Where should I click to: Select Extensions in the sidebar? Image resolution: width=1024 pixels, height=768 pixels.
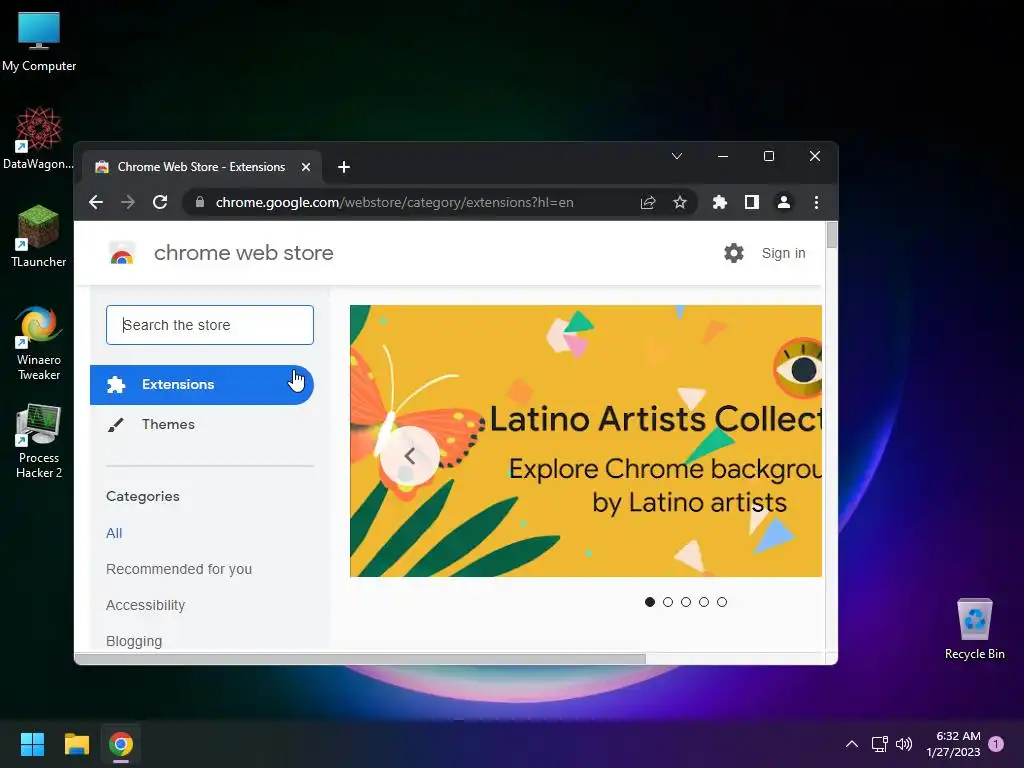point(202,385)
